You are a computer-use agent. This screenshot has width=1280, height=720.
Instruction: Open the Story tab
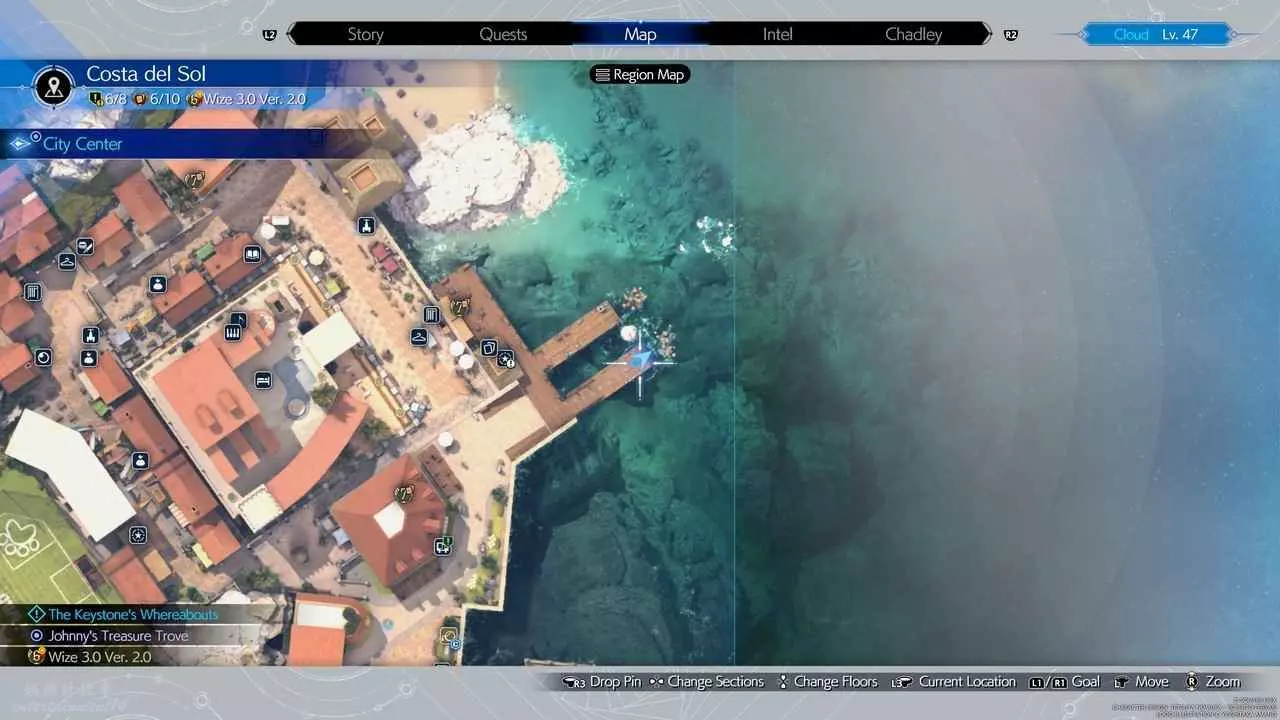point(365,34)
